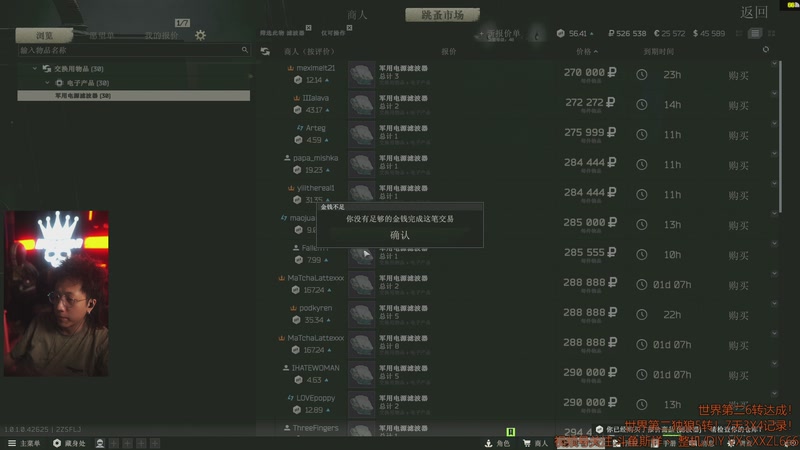Sort by 价格 price column
The width and height of the screenshot is (800, 450).
point(587,52)
